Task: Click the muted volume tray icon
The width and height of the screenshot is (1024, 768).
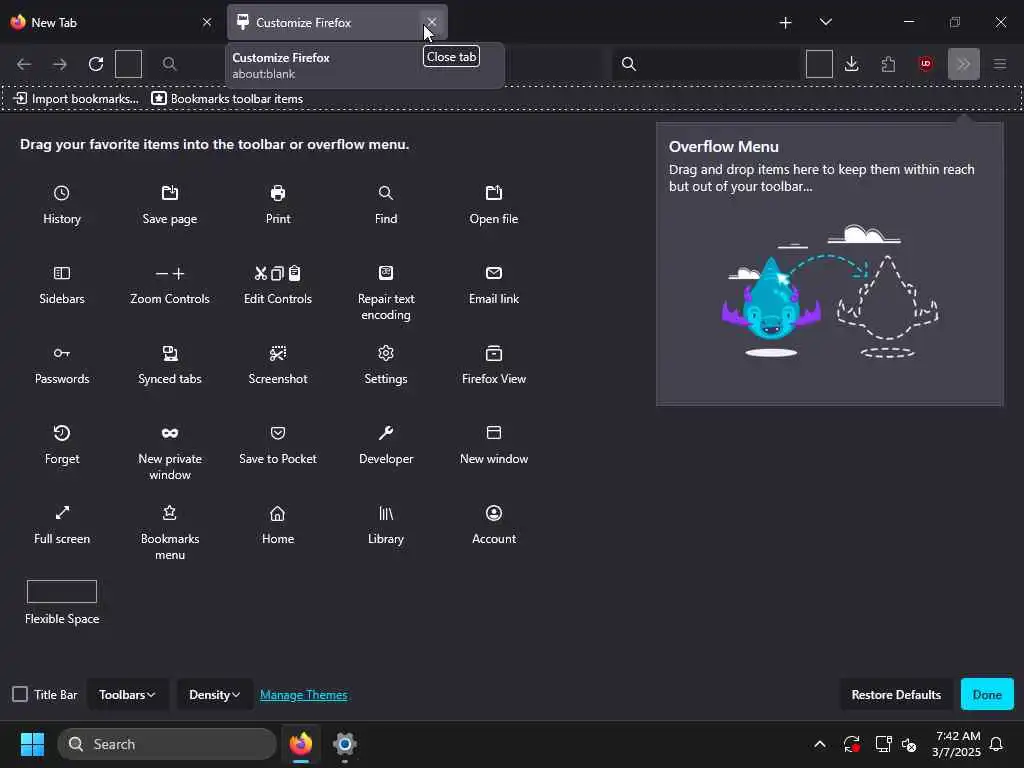Action: click(909, 744)
